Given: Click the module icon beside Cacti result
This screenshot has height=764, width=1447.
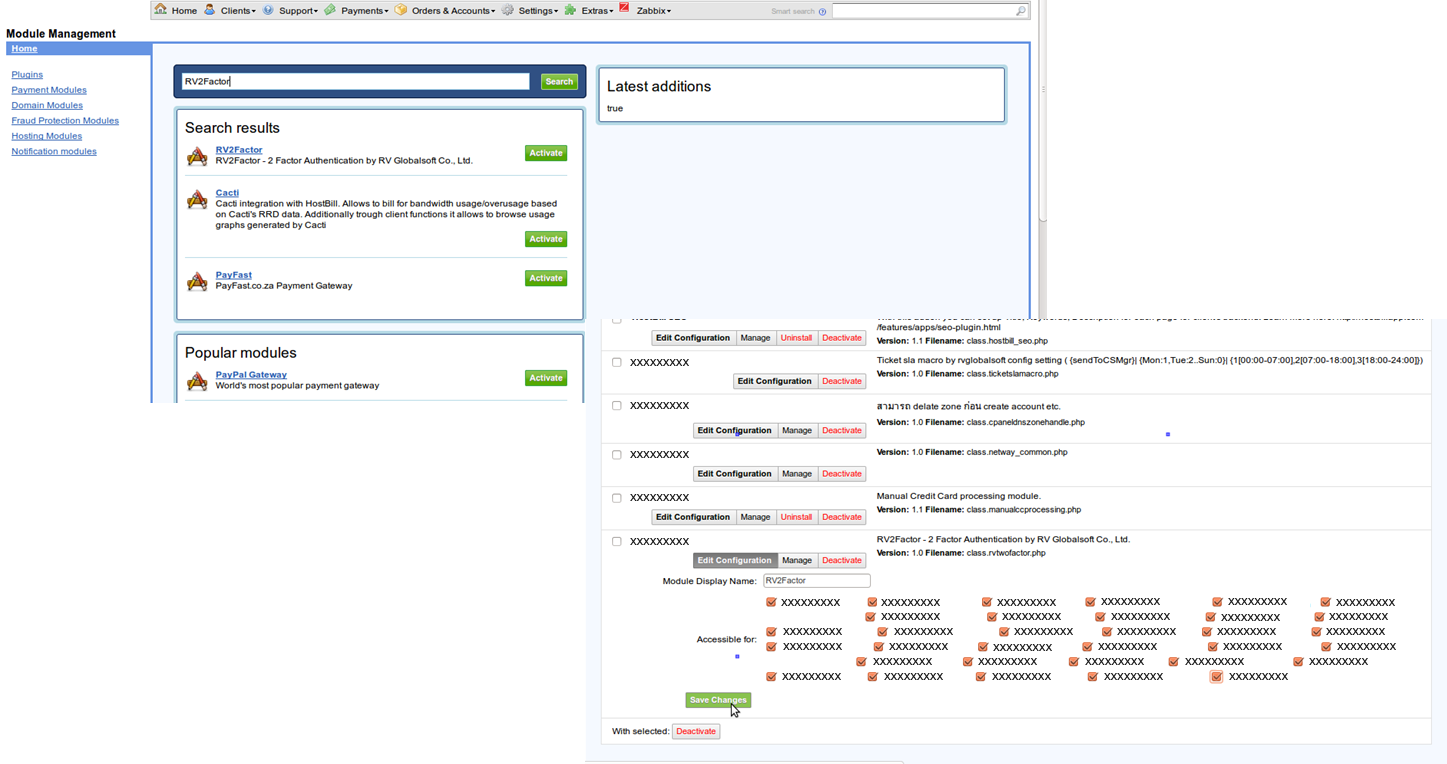Looking at the screenshot, I should (198, 199).
